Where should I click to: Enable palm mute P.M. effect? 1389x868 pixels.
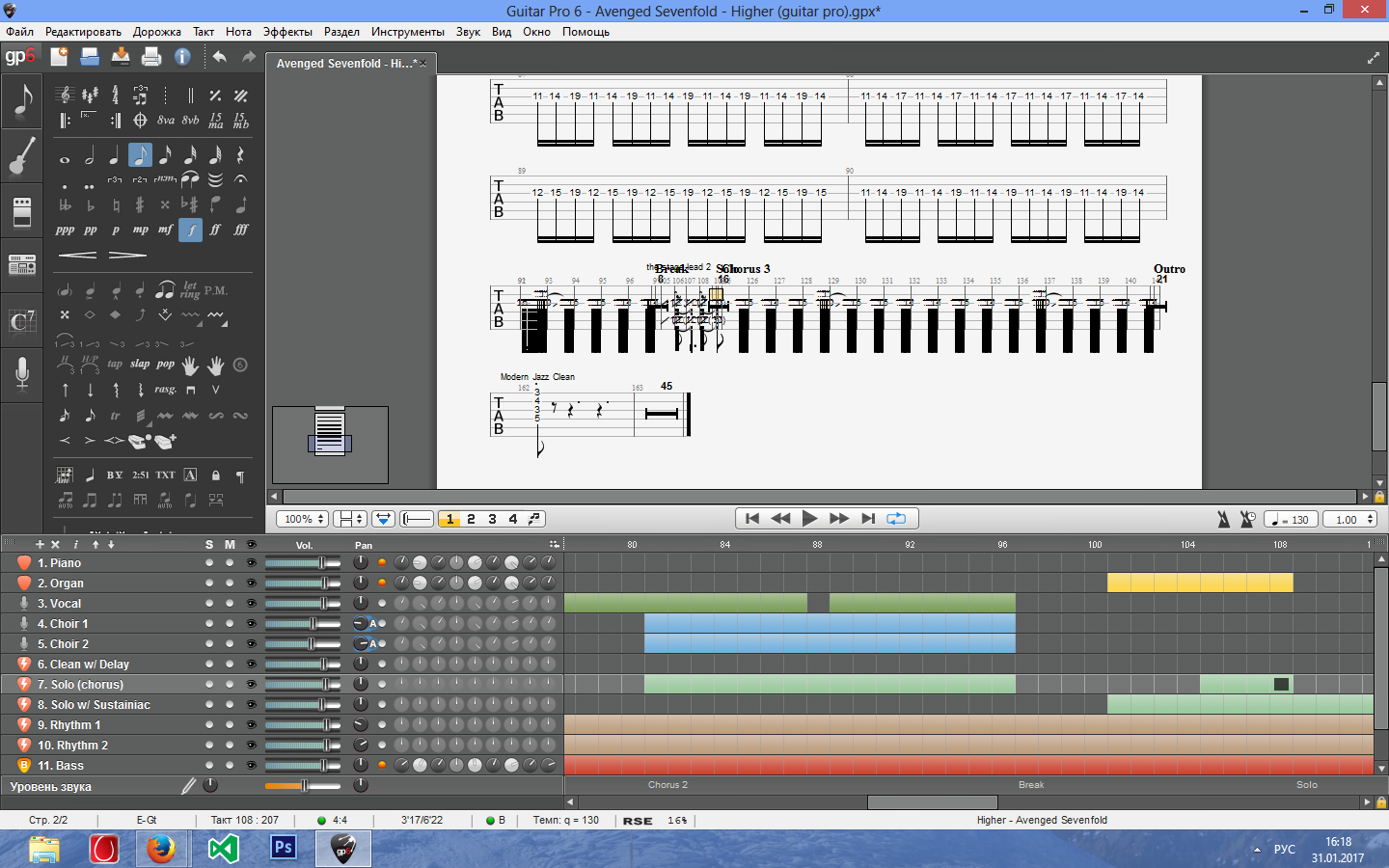(x=215, y=290)
